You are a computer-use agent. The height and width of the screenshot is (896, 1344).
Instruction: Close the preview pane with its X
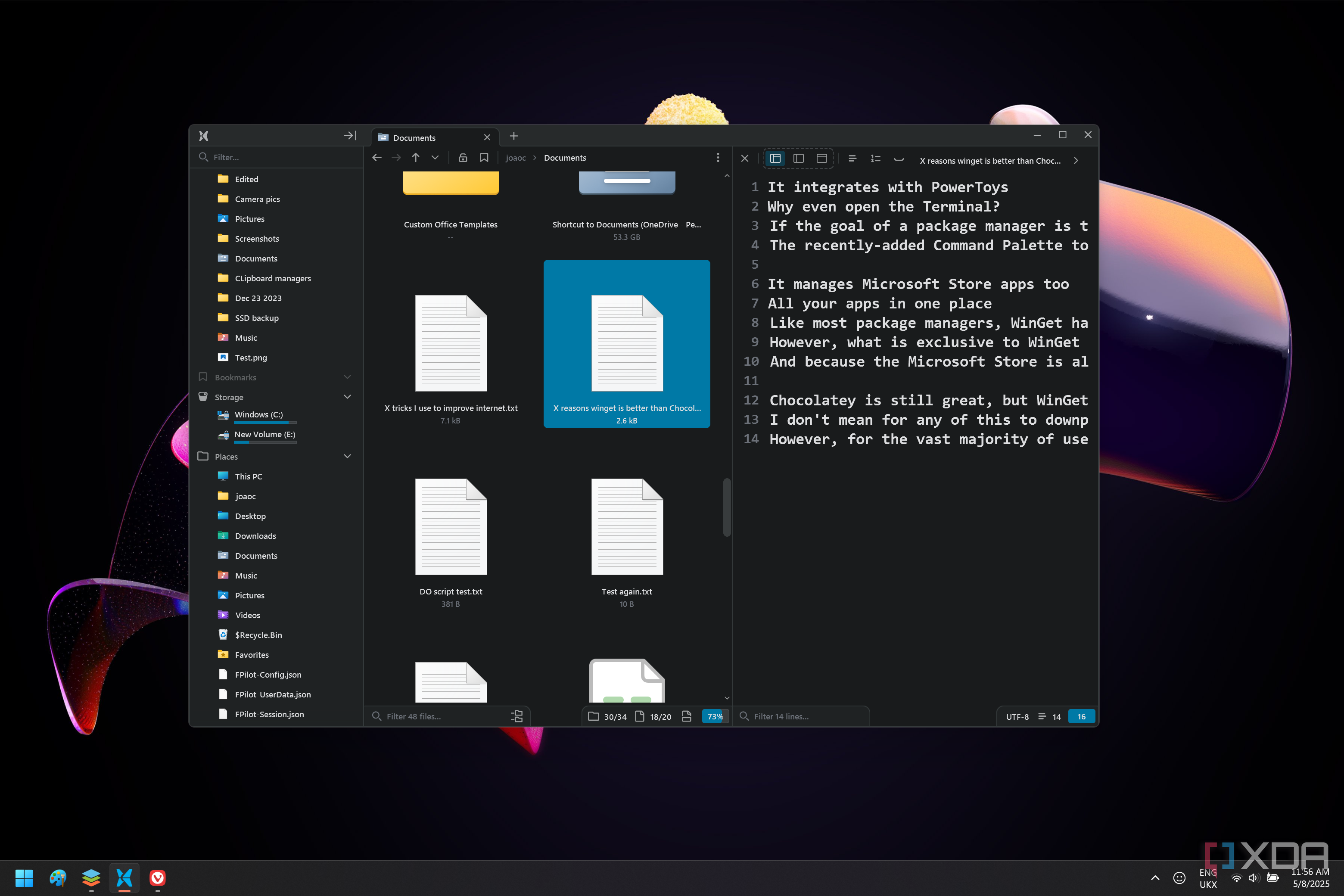point(744,159)
